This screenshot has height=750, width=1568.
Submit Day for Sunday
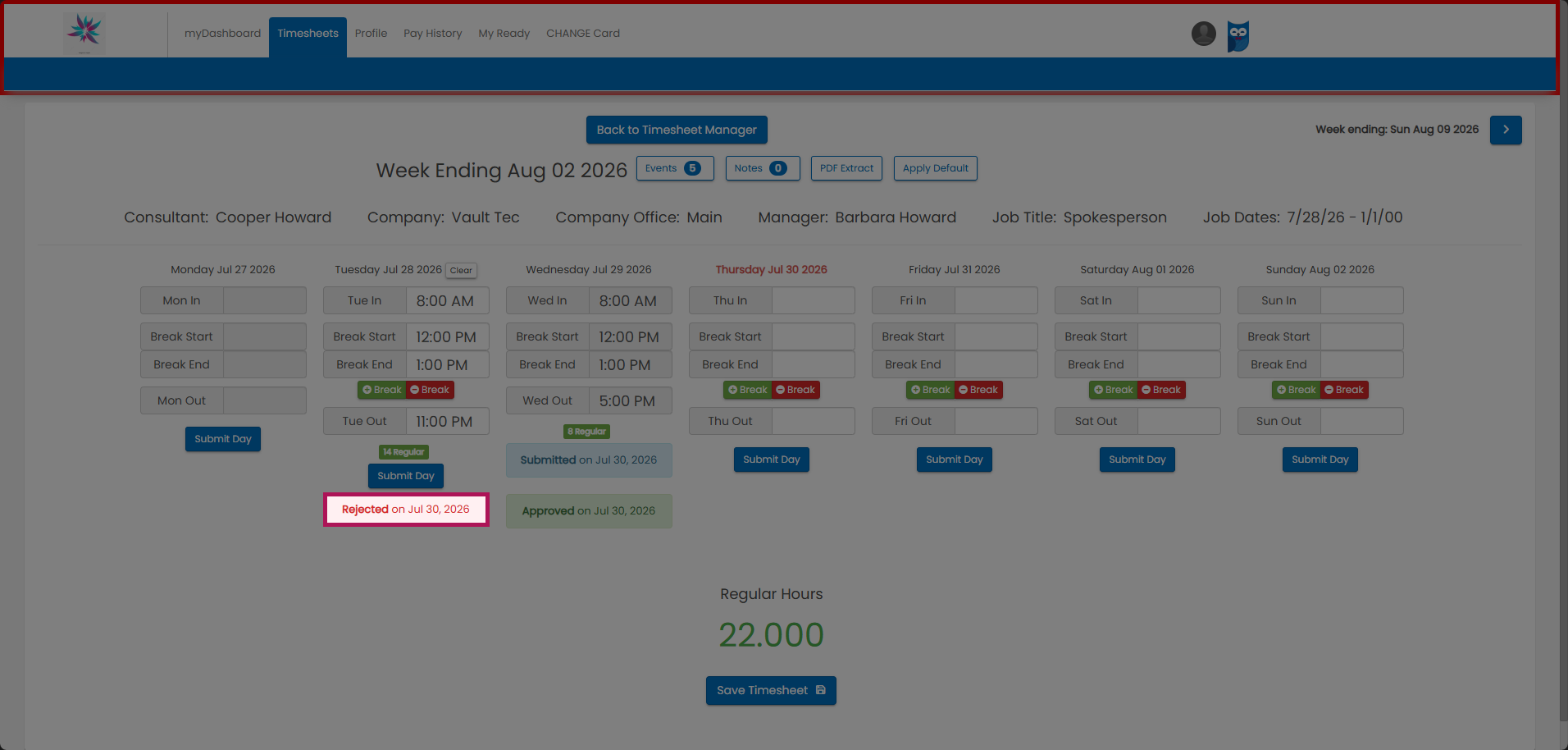point(1320,460)
